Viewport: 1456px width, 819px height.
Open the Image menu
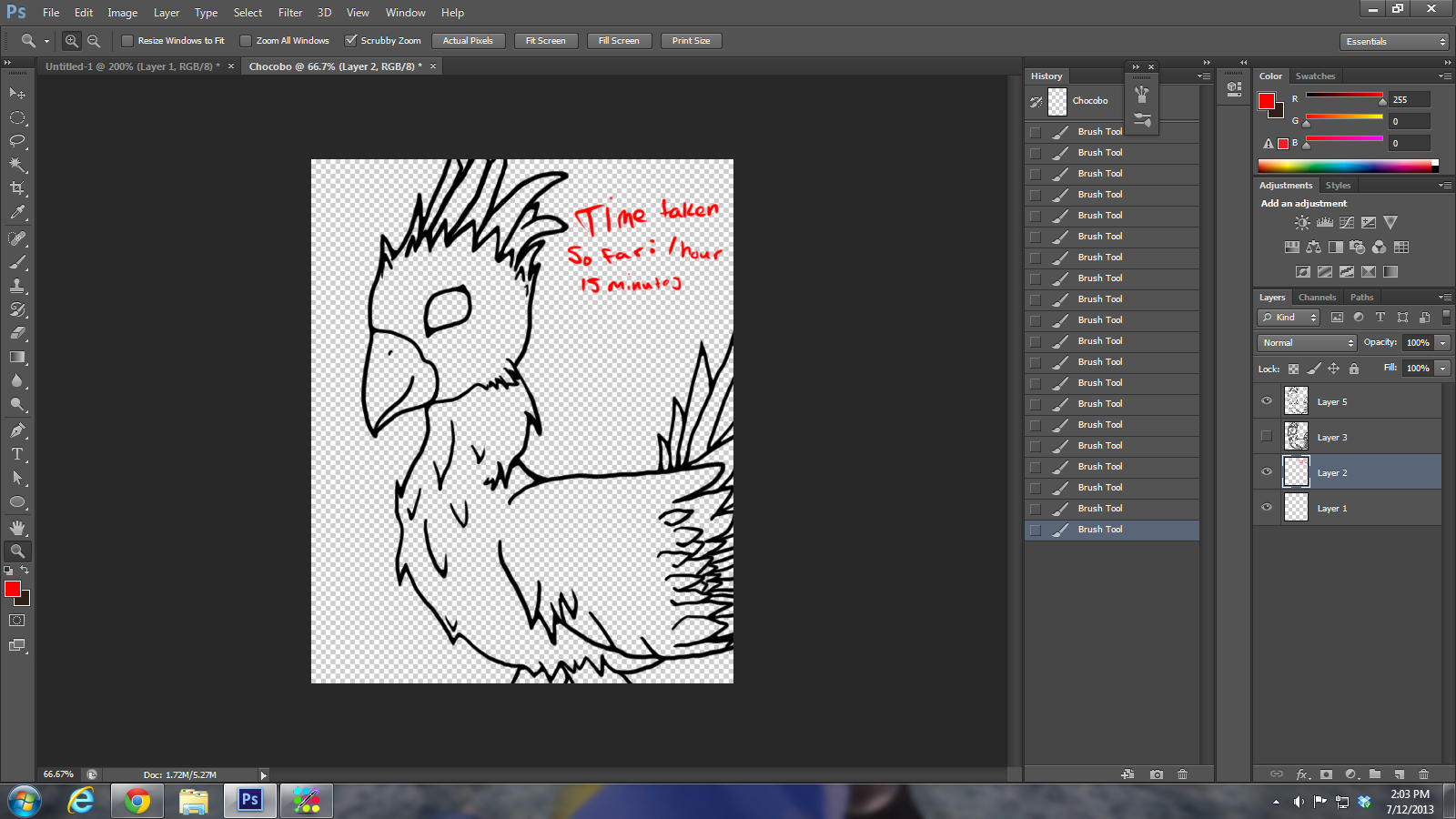[122, 13]
